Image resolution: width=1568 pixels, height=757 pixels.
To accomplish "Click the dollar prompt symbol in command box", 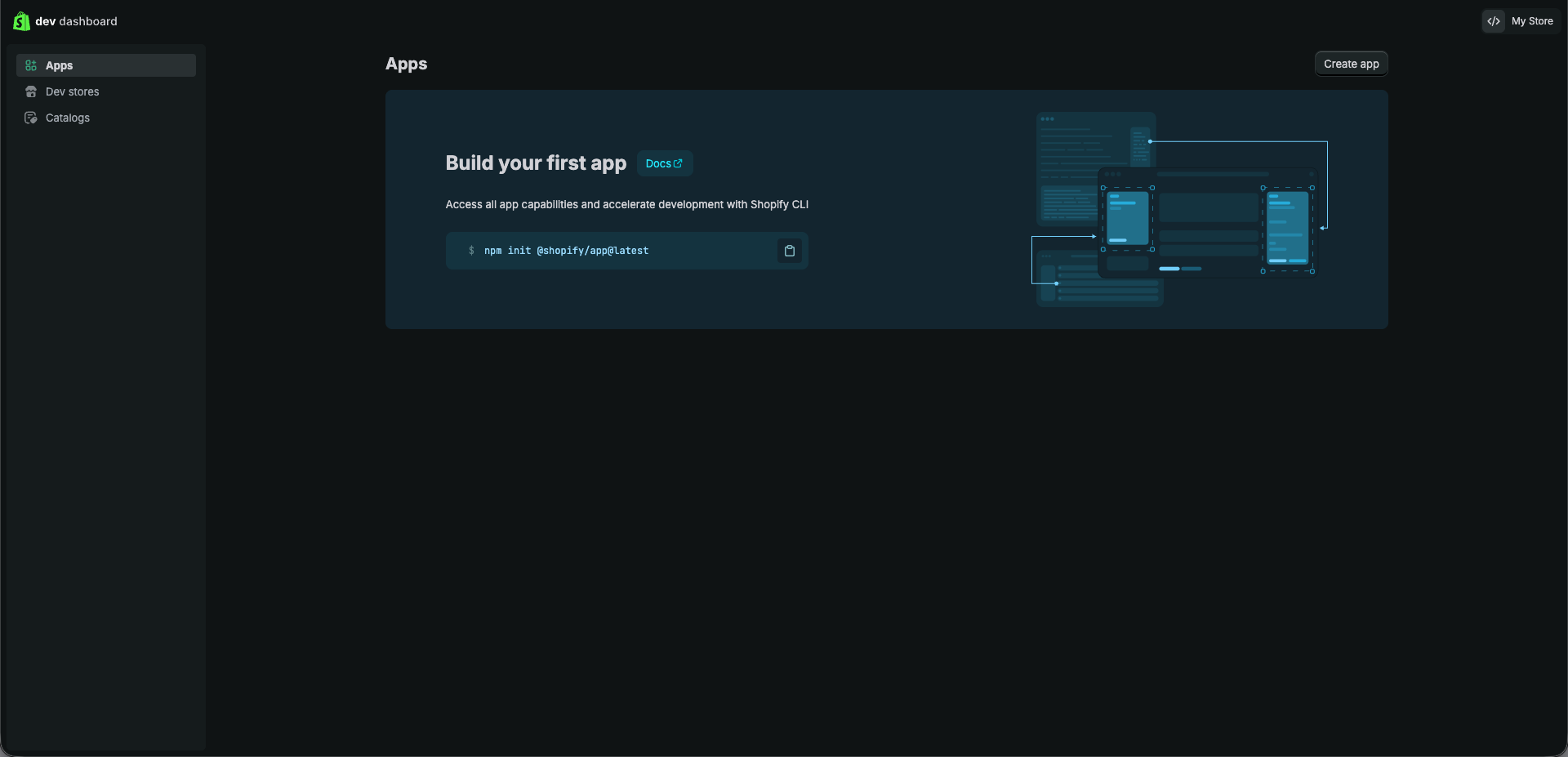I will coord(471,251).
